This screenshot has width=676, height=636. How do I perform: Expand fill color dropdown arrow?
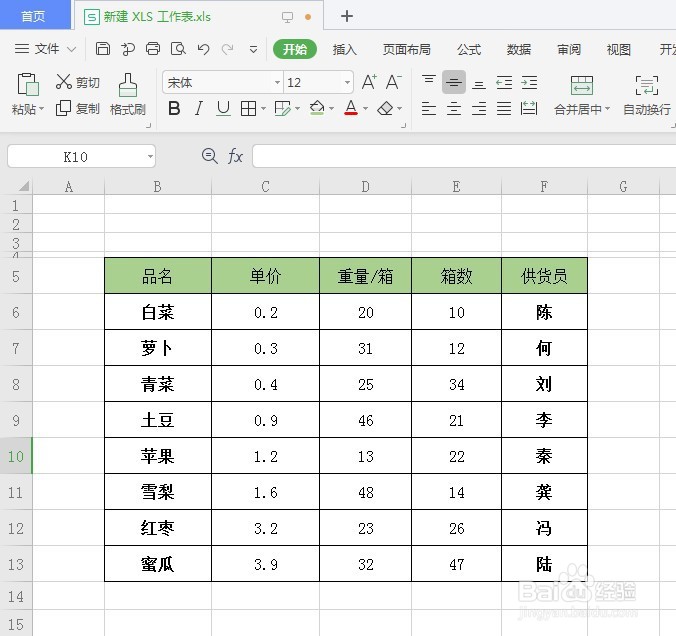click(x=332, y=109)
